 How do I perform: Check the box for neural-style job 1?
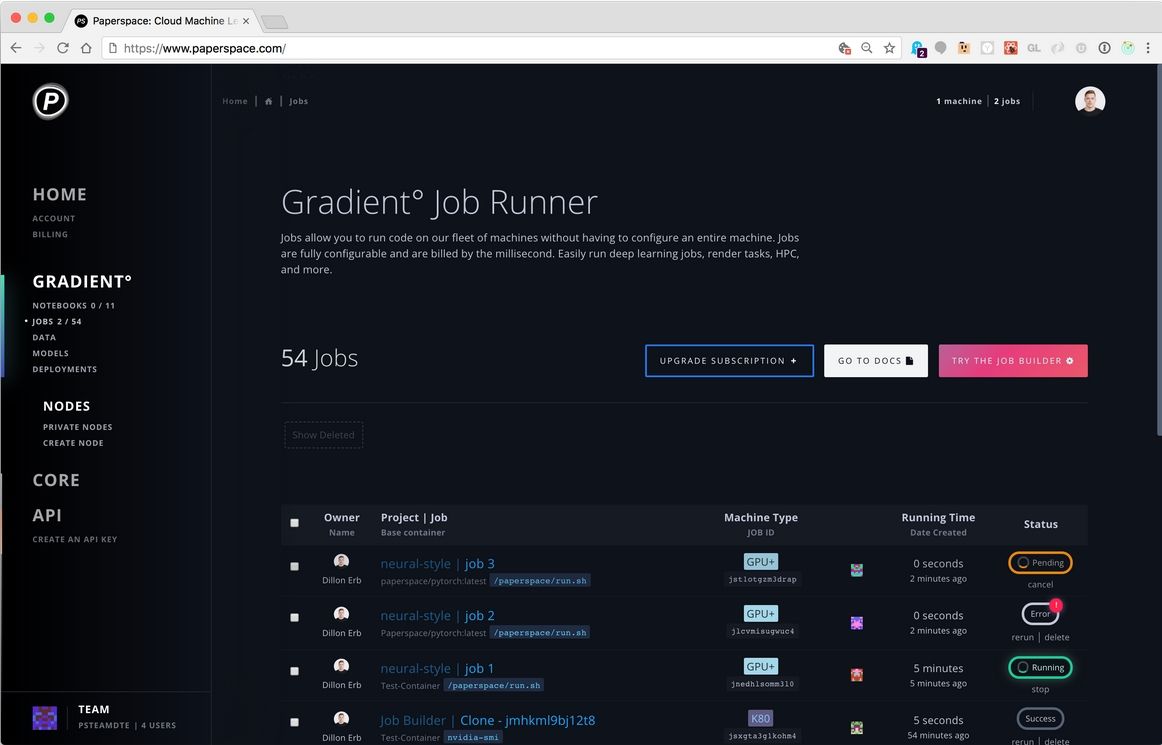[294, 671]
